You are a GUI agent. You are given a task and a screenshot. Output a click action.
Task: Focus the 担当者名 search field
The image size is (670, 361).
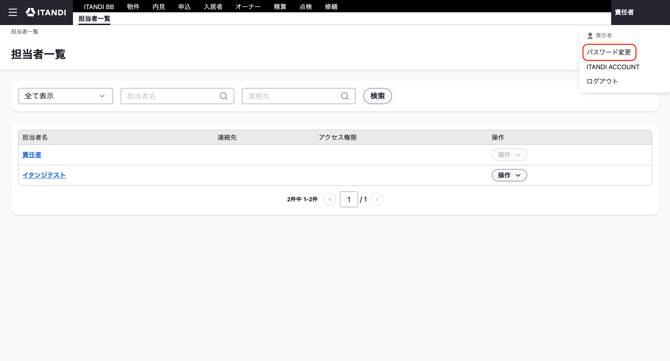coord(177,96)
